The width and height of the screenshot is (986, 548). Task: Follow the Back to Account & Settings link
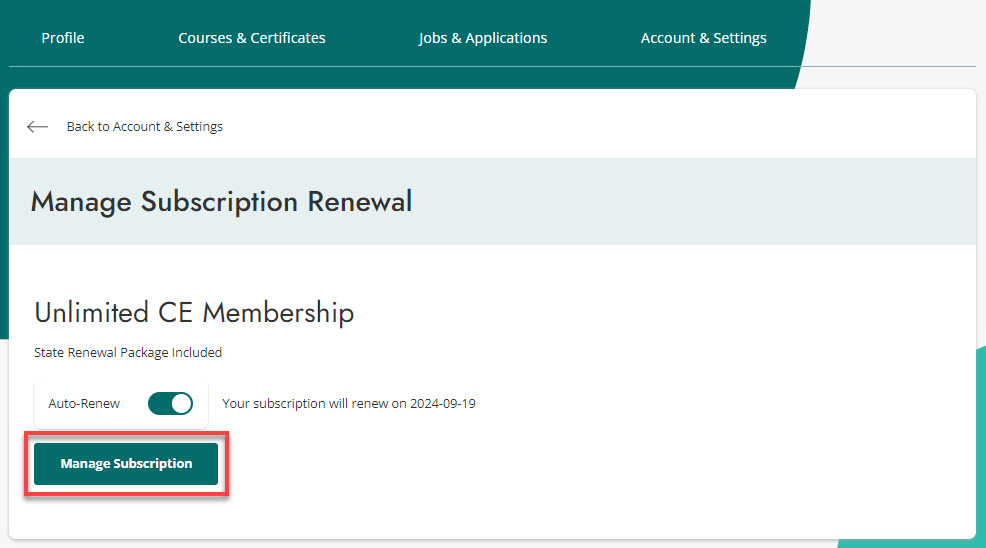pos(144,127)
